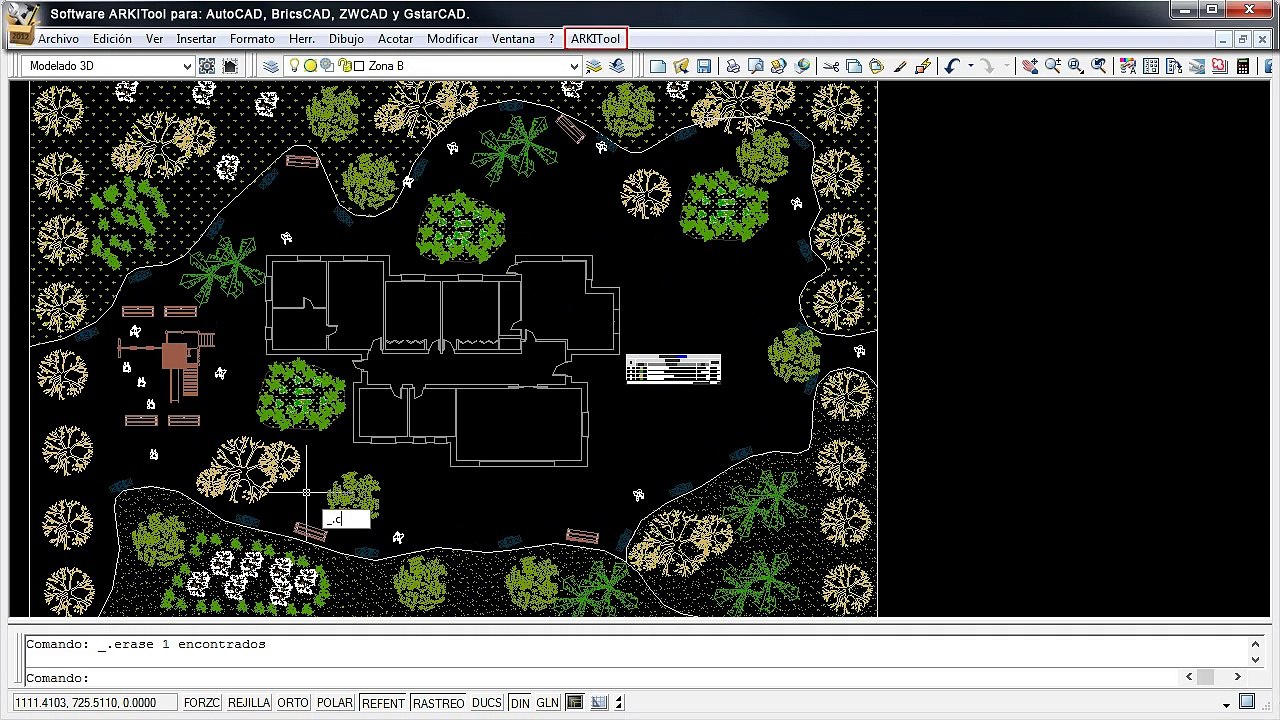Click the Open file folder icon
Image resolution: width=1280 pixels, height=720 pixels.
[x=681, y=66]
